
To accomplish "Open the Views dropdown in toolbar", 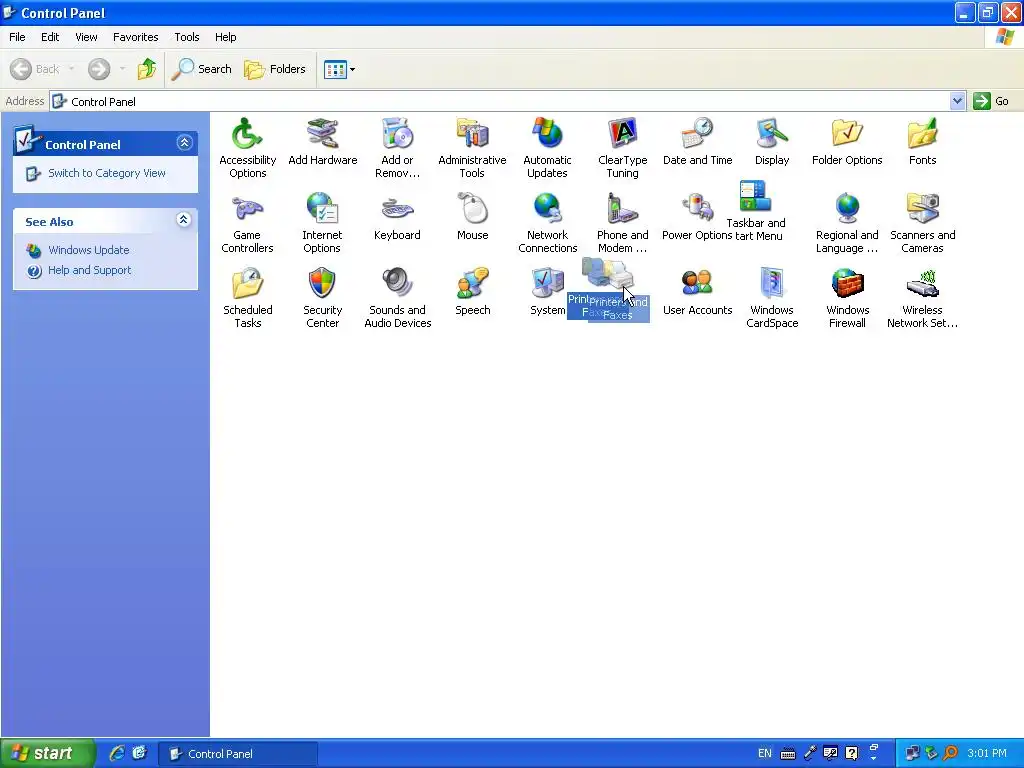I will pyautogui.click(x=352, y=69).
